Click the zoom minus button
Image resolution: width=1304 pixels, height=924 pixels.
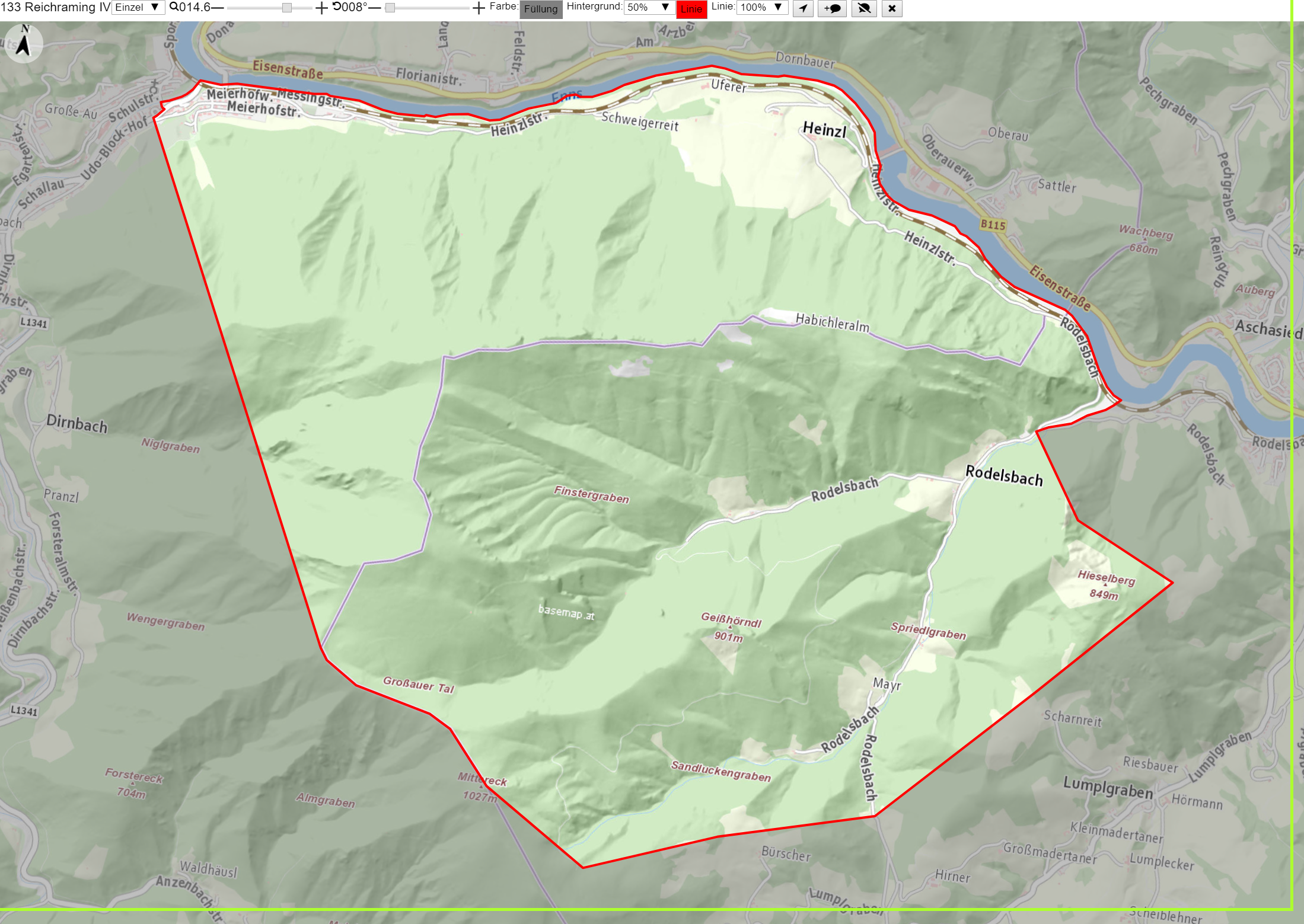point(218,8)
